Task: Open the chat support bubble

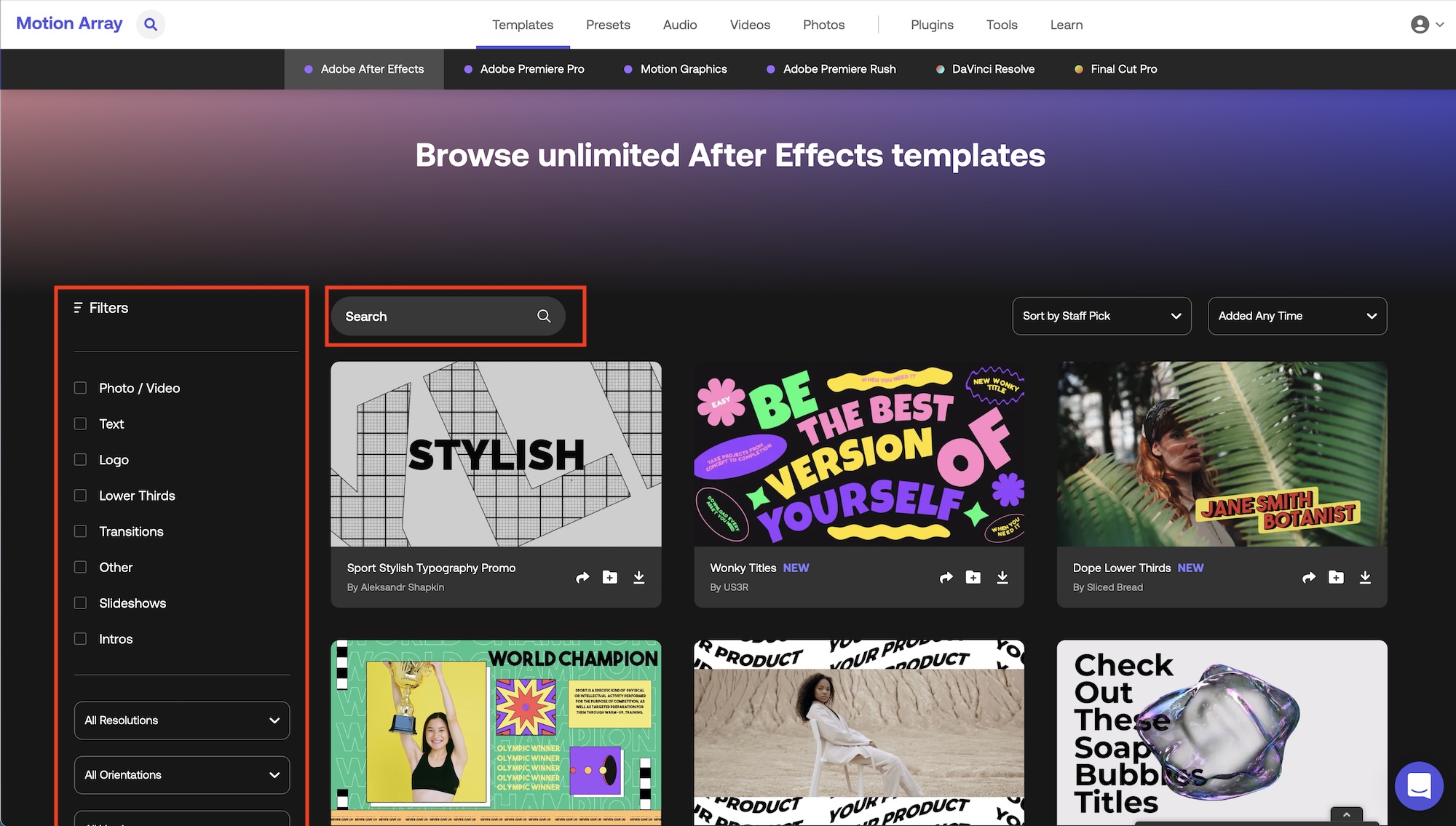Action: (1419, 786)
